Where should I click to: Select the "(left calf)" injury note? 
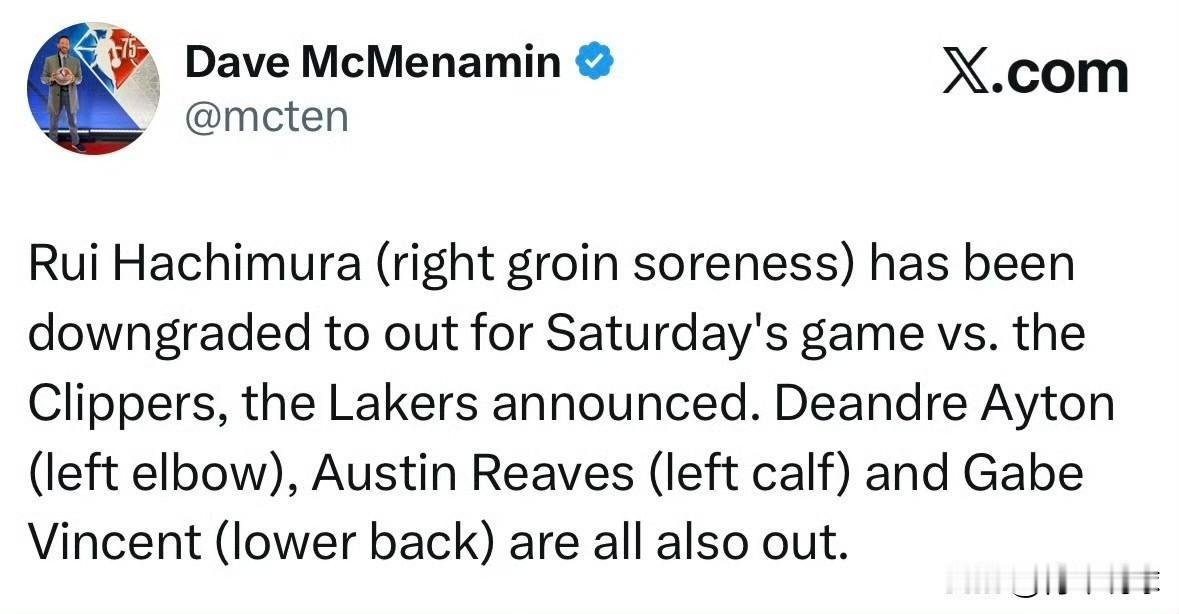tap(749, 473)
